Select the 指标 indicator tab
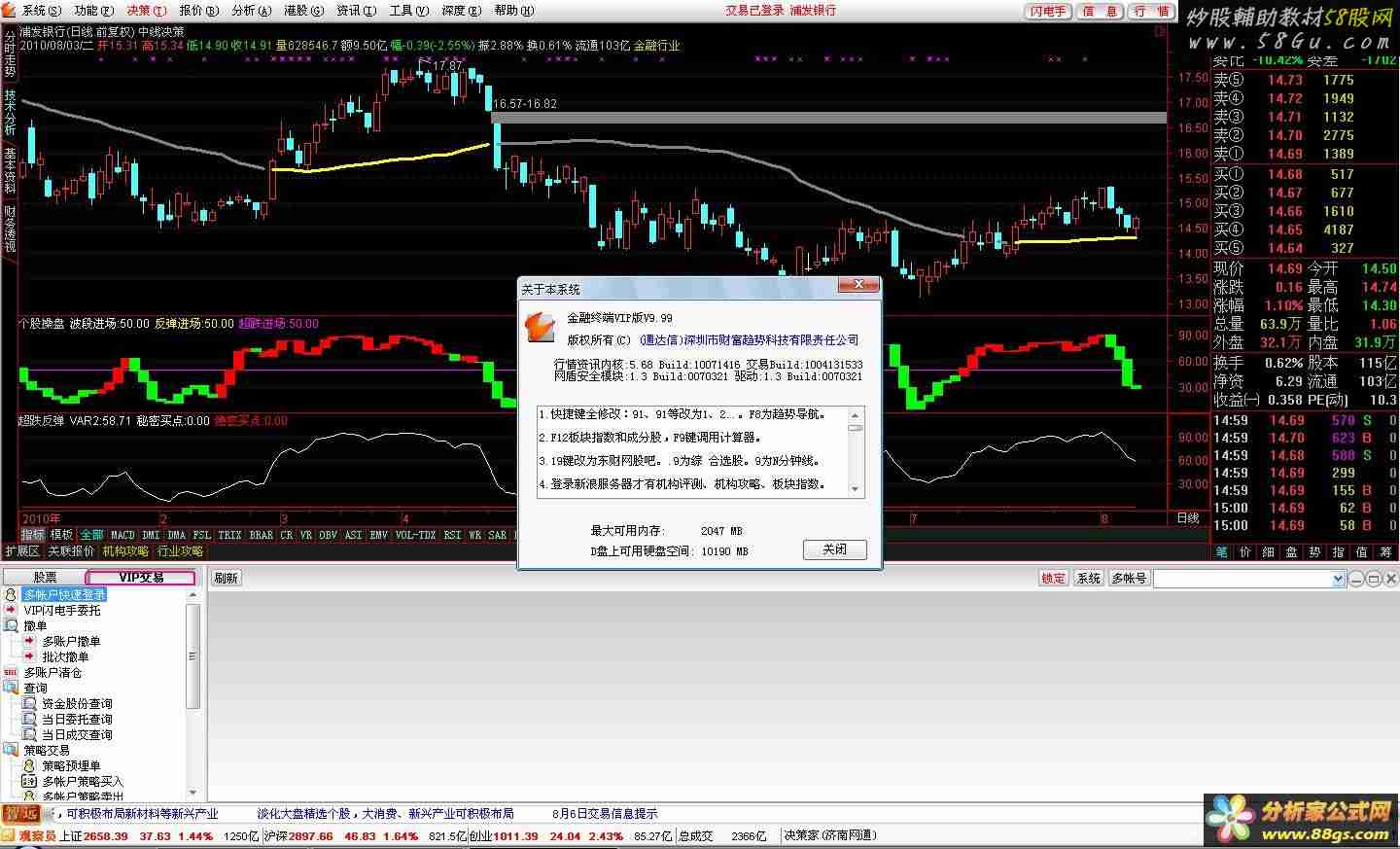 pyautogui.click(x=33, y=535)
